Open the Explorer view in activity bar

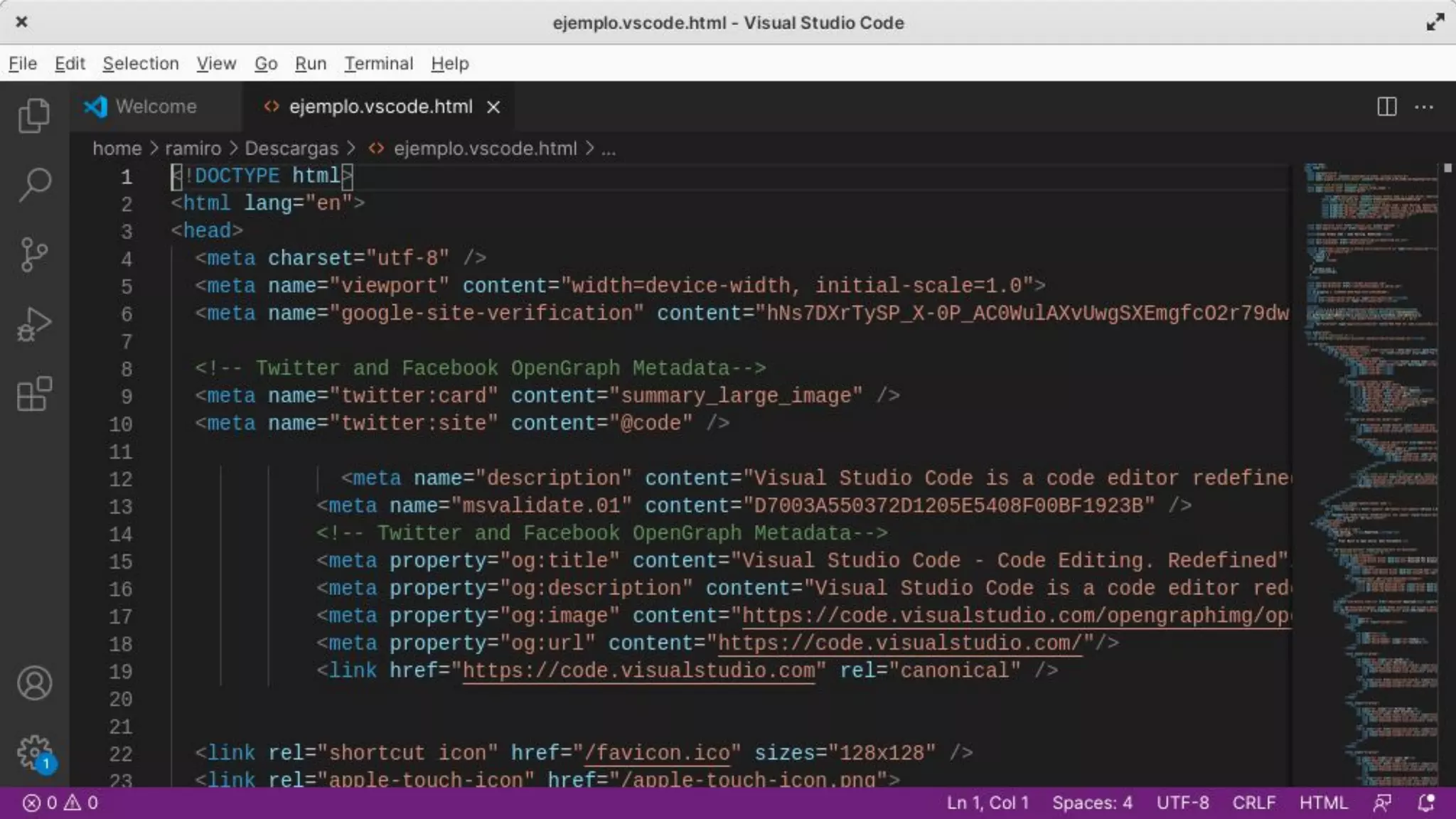pos(34,115)
